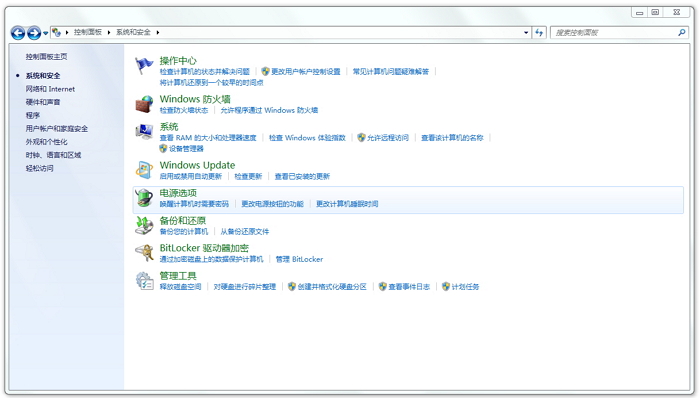Screen dimensions: 700x398
Task: Click 查看 RAM 的大小和处理器速度 link
Action: coord(208,138)
